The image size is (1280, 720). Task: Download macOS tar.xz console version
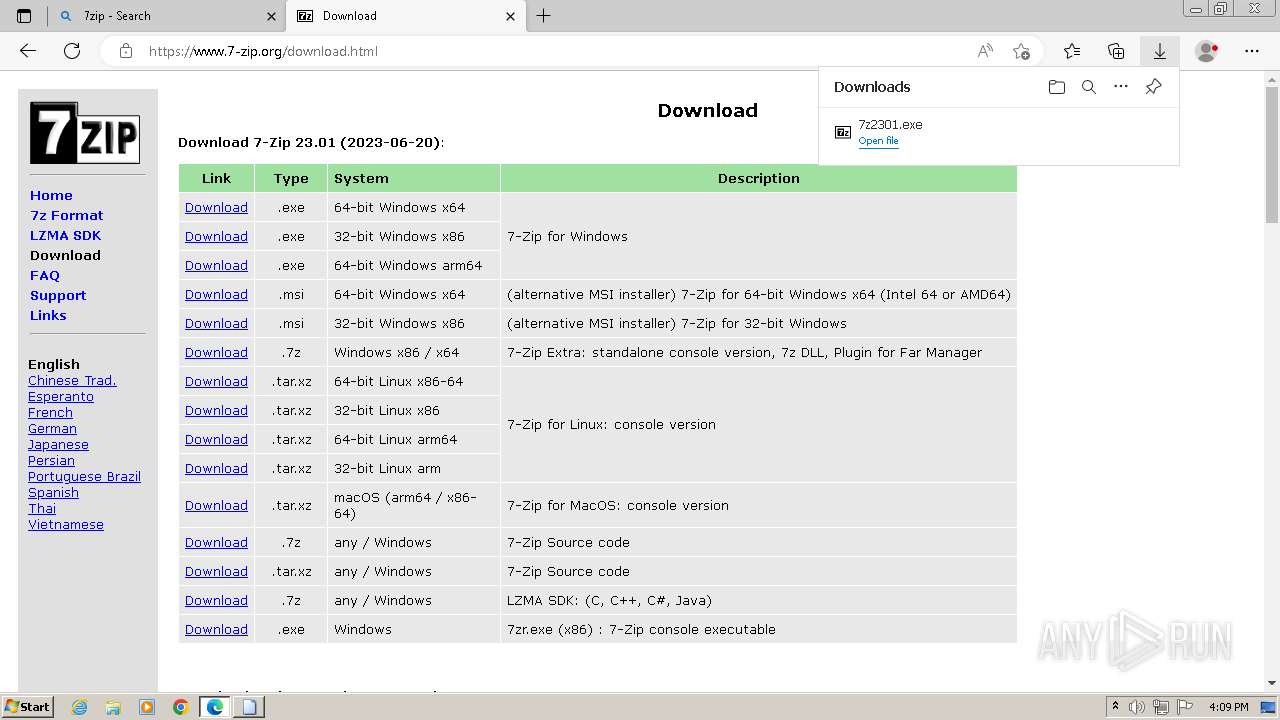[216, 505]
